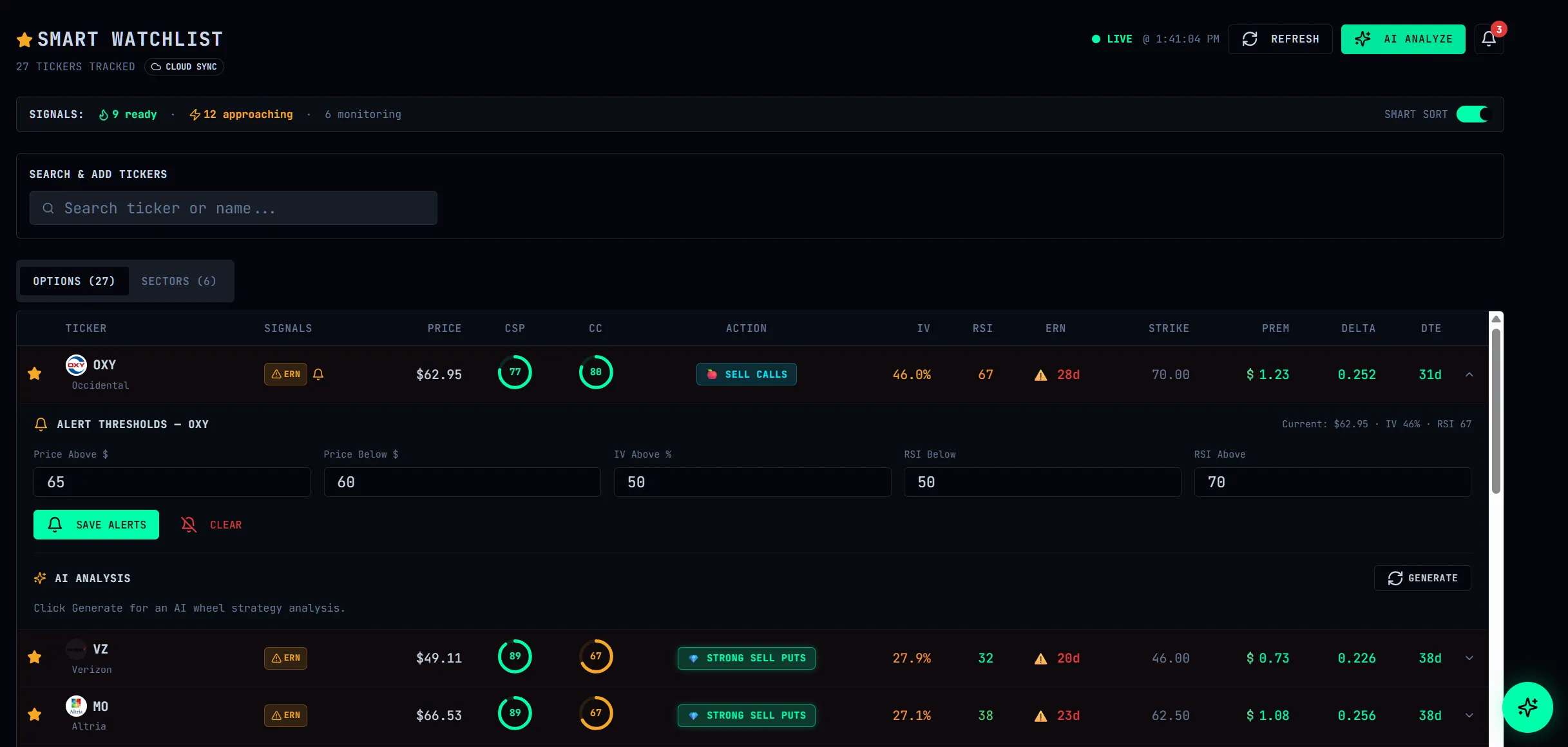Toggle favorite star for MO
The height and width of the screenshot is (747, 1568).
[x=35, y=715]
